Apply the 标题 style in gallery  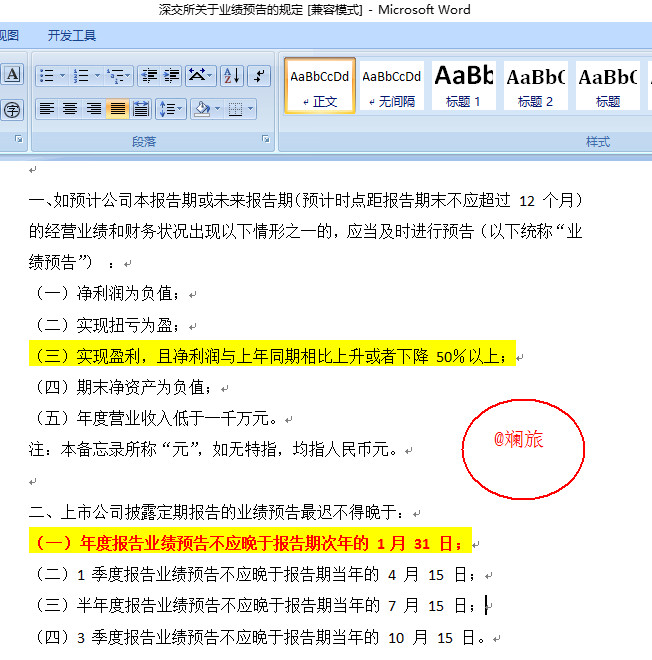(608, 86)
